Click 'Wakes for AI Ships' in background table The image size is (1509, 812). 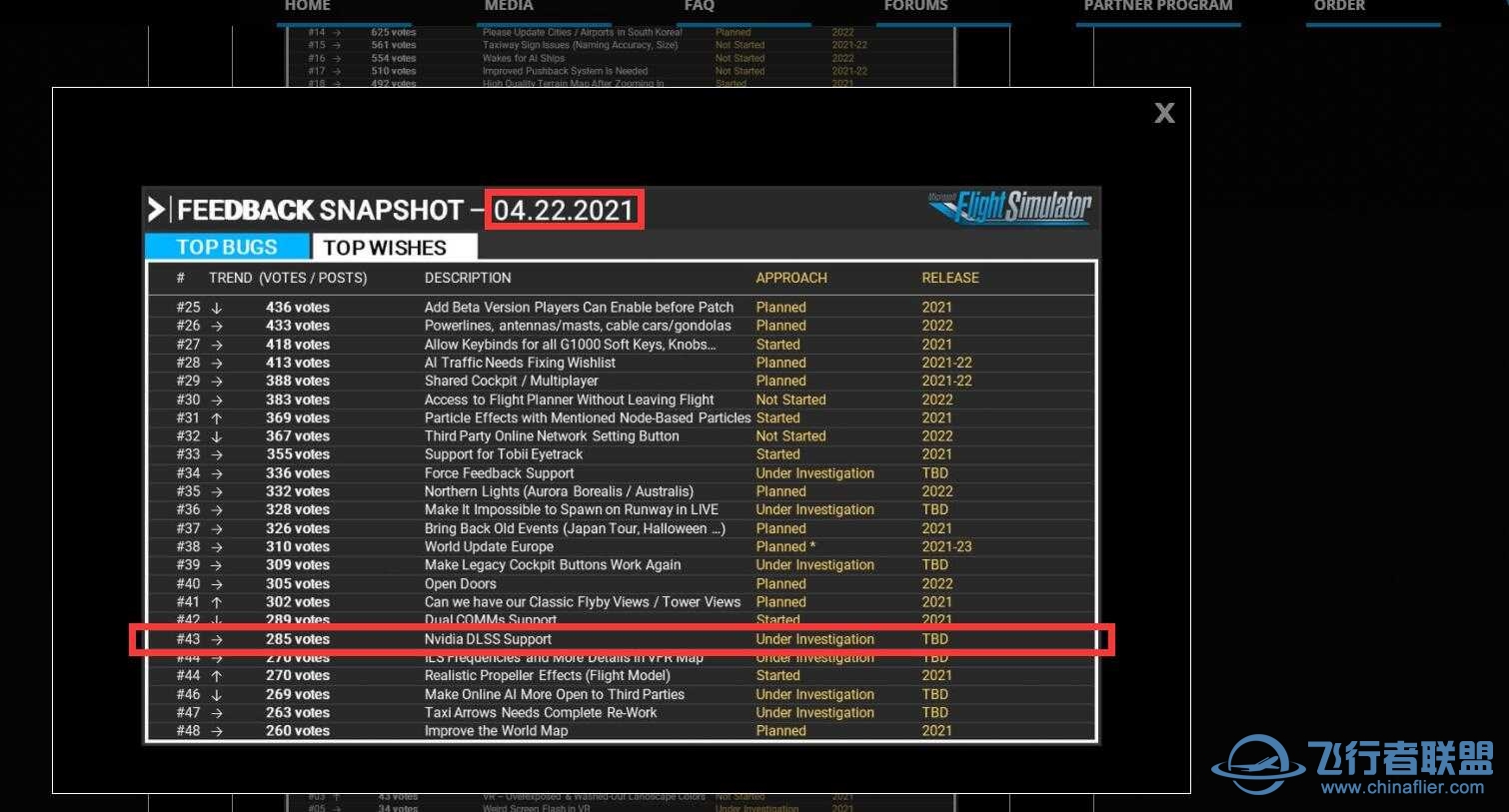(524, 58)
